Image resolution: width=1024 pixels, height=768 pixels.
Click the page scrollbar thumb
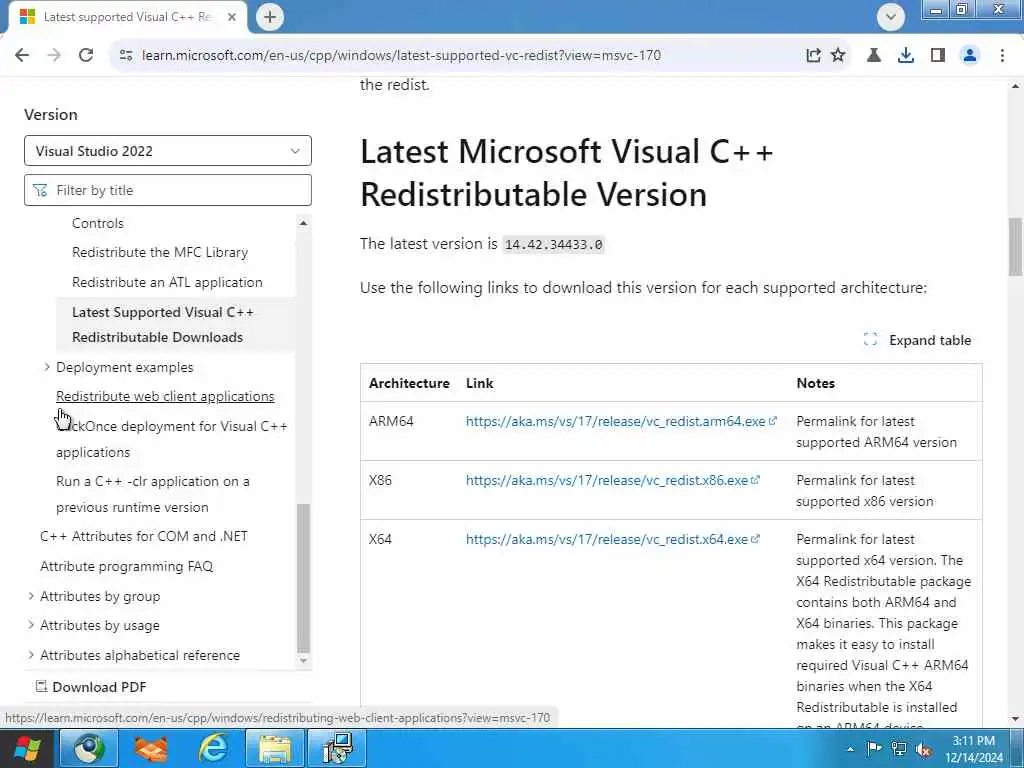point(1016,247)
